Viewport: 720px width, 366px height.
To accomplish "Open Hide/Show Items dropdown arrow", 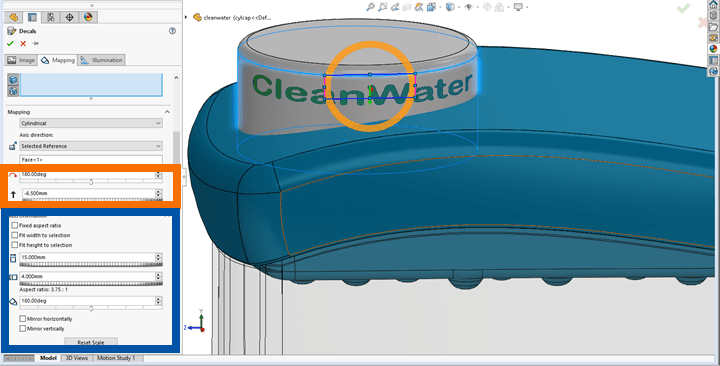I will click(x=478, y=7).
